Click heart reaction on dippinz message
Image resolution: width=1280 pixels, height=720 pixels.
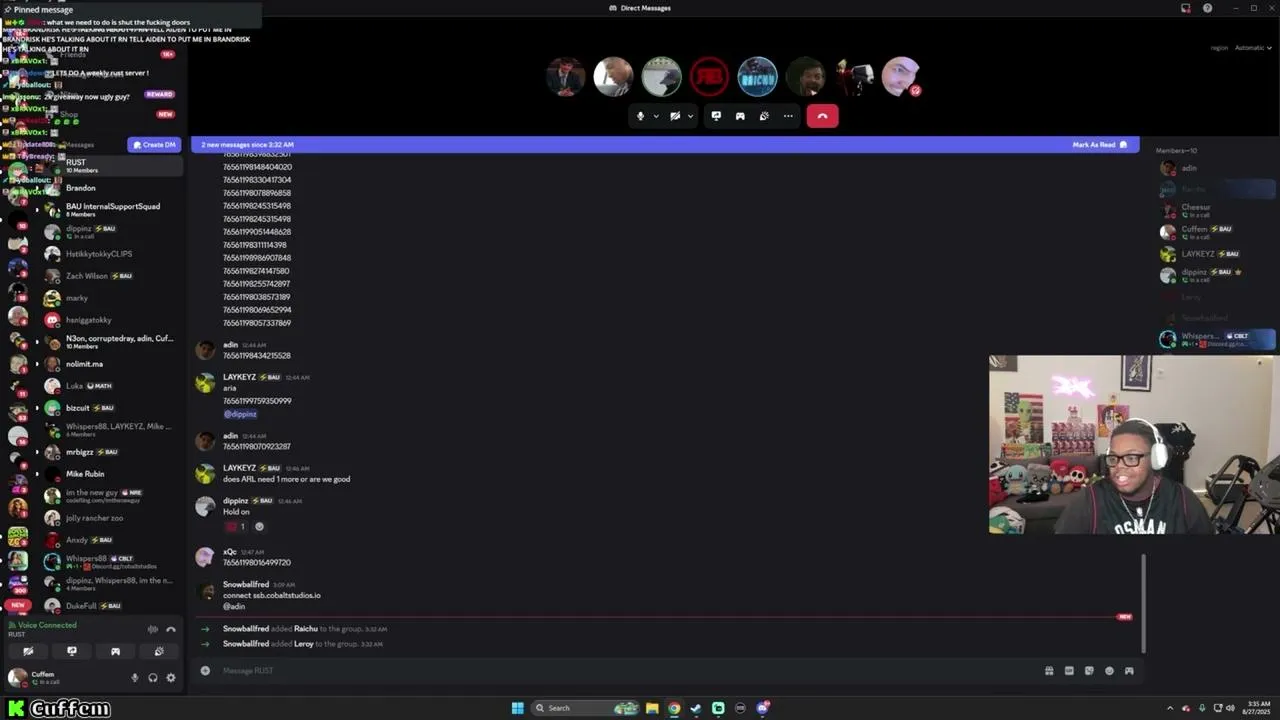[x=235, y=527]
